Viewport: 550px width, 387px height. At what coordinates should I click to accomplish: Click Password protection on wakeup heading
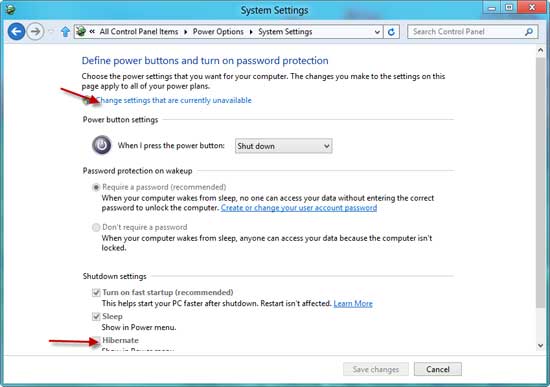(x=138, y=171)
